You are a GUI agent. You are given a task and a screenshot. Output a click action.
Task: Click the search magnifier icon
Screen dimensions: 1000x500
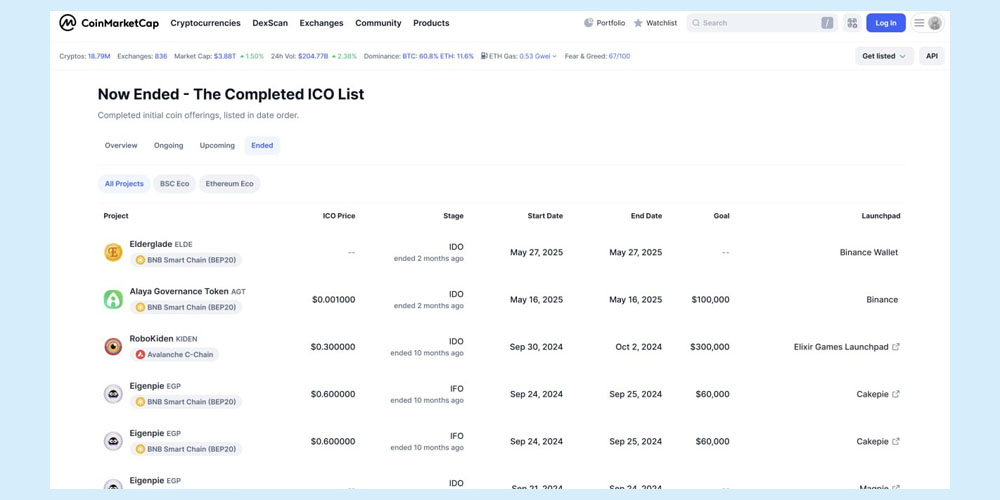696,23
